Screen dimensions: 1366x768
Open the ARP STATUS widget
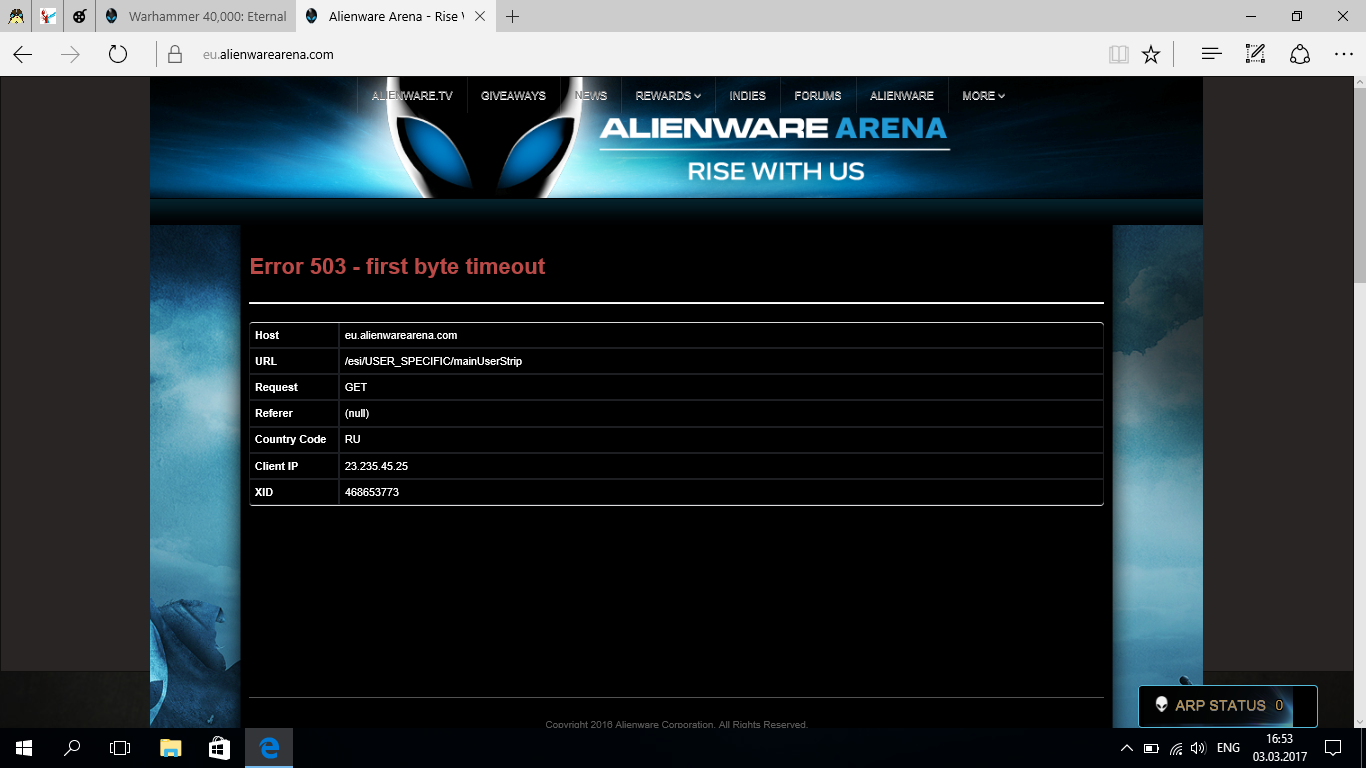[1228, 706]
